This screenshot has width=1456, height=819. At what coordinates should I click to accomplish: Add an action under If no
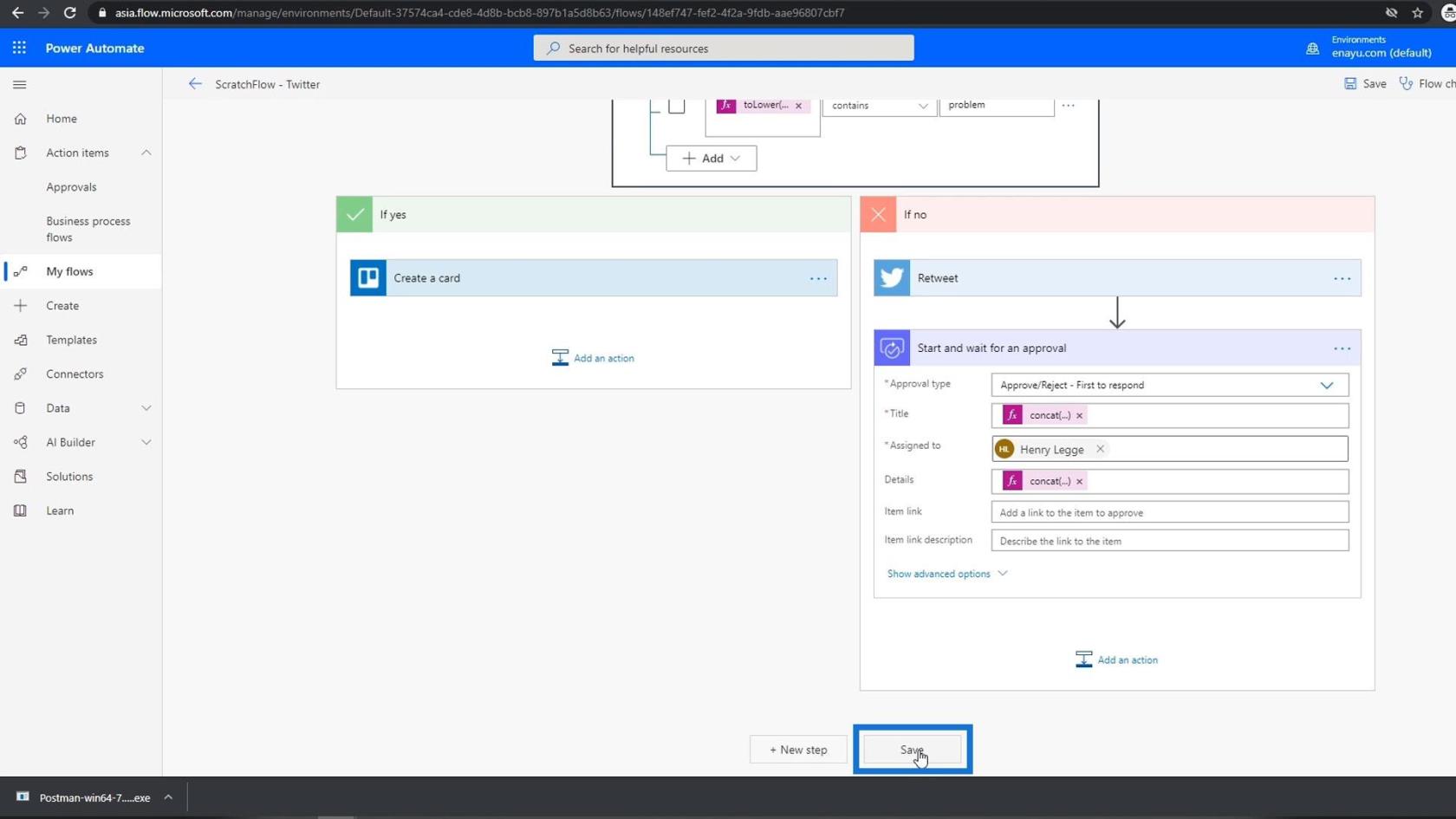(x=1116, y=660)
